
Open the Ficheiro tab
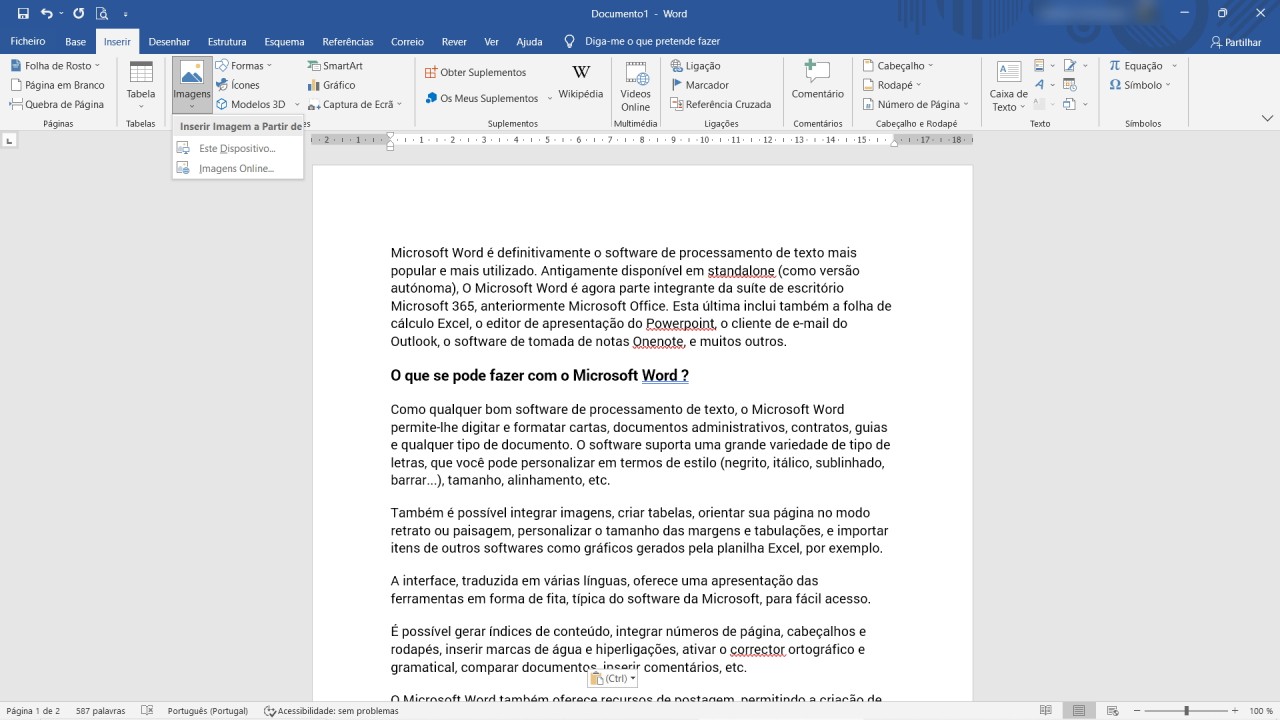click(28, 42)
